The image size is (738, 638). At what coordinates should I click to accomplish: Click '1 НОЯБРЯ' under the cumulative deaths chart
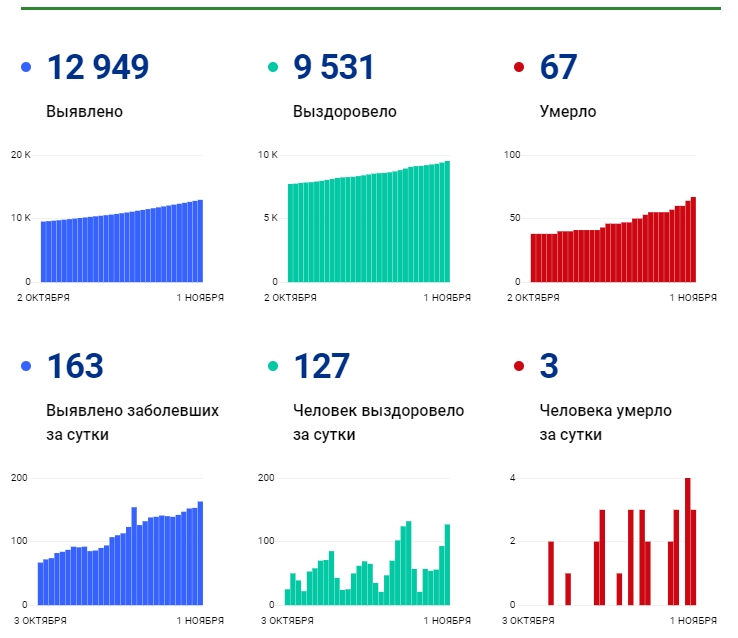693,298
